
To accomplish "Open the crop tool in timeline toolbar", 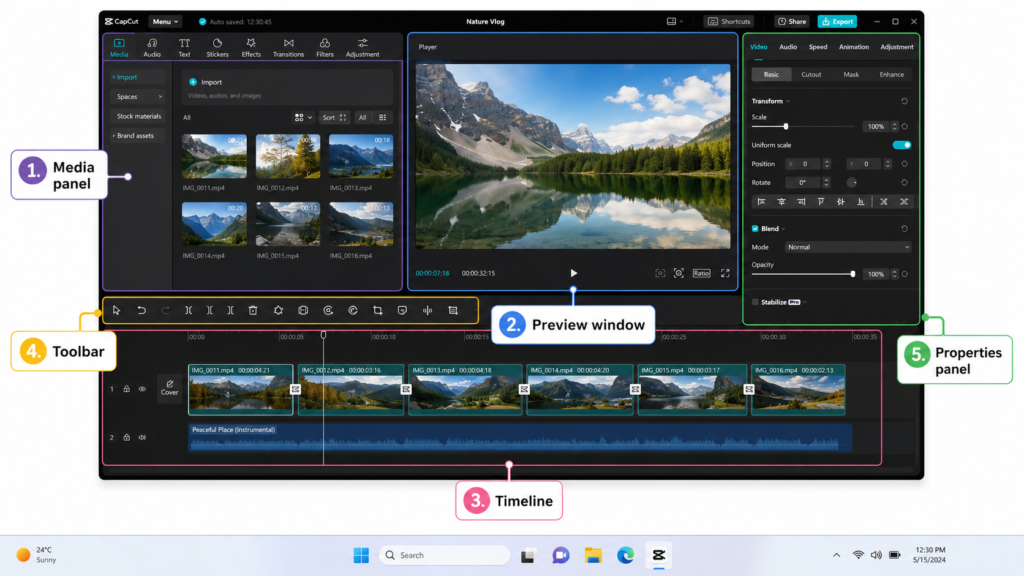I will tap(377, 310).
